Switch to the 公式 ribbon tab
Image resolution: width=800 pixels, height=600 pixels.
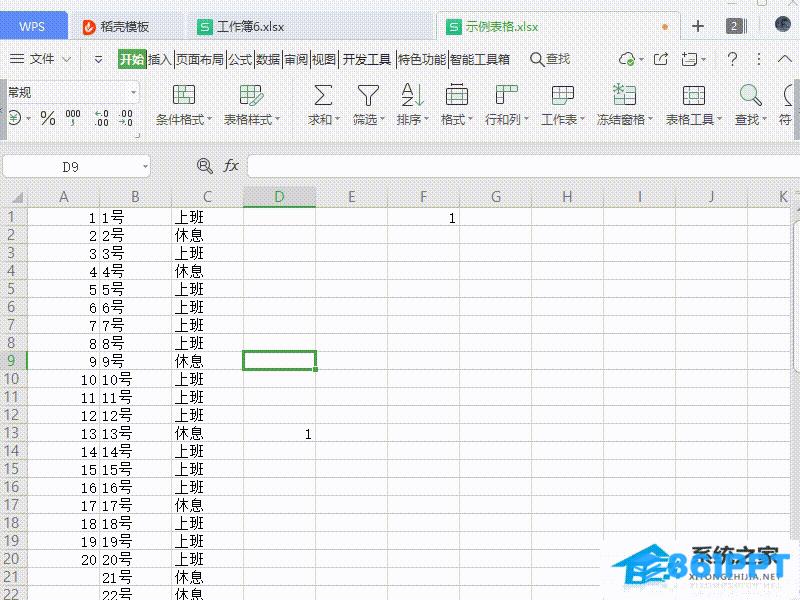pyautogui.click(x=240, y=59)
